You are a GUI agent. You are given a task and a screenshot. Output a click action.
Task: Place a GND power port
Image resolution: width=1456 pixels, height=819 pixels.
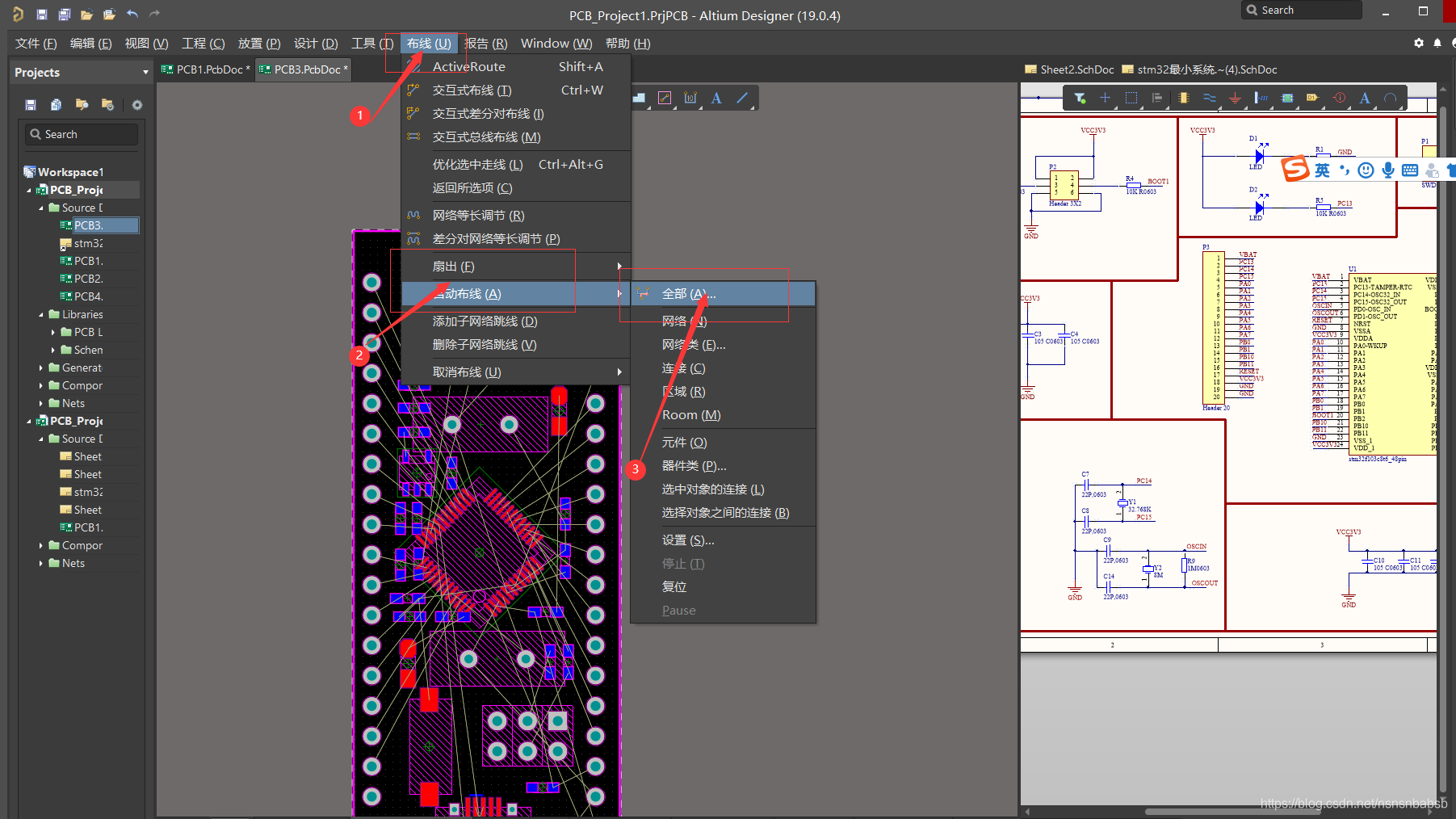1235,98
